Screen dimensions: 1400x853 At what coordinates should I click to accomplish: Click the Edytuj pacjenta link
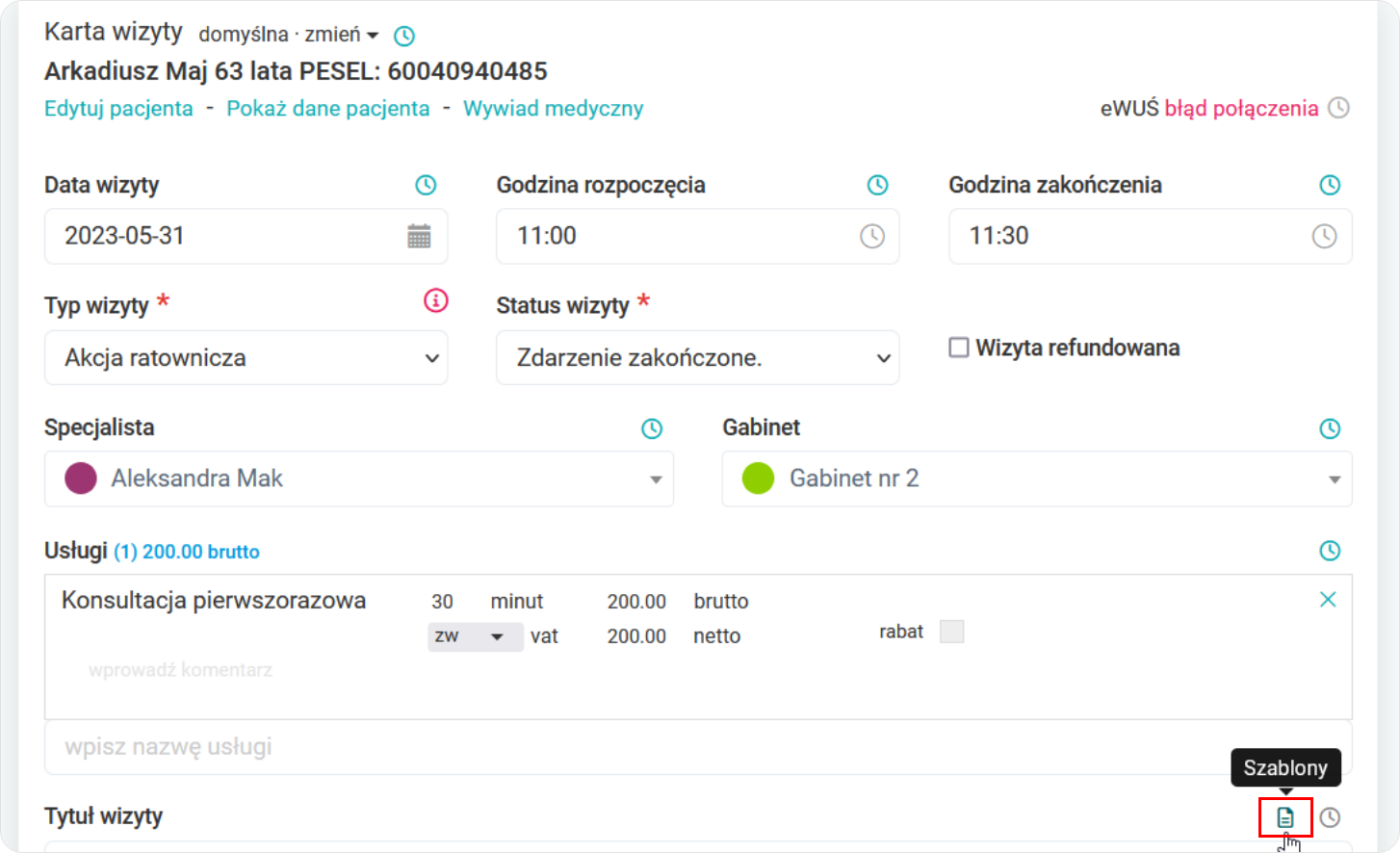pyautogui.click(x=118, y=108)
